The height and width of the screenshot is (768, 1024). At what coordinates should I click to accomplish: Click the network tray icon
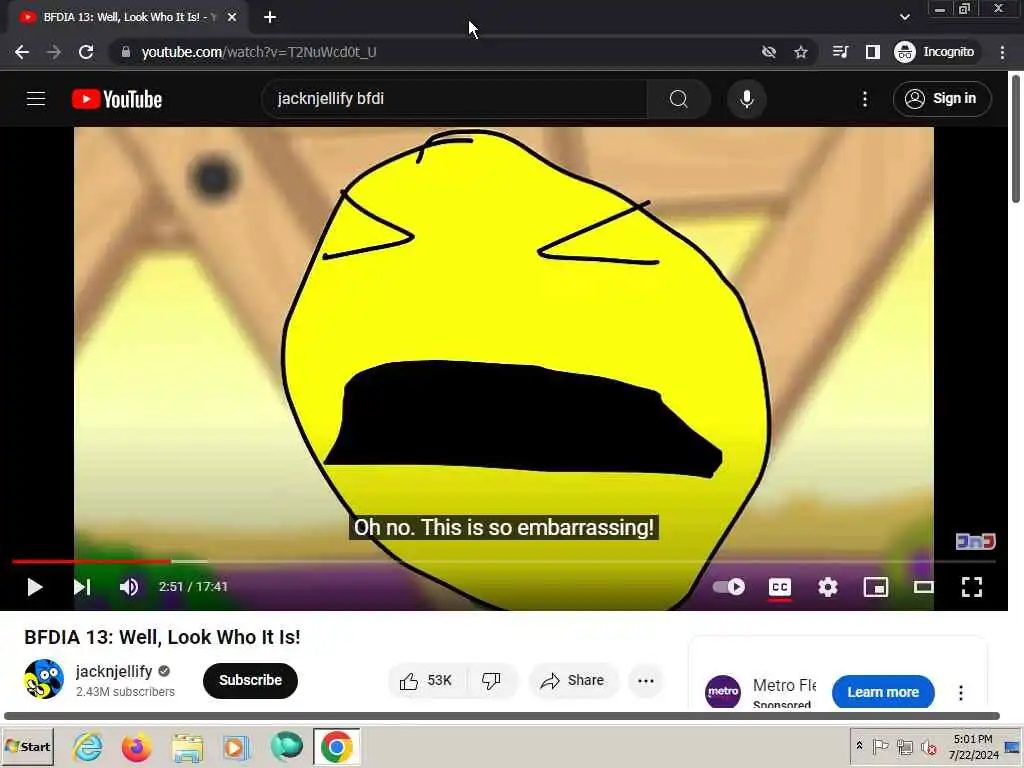(904, 746)
